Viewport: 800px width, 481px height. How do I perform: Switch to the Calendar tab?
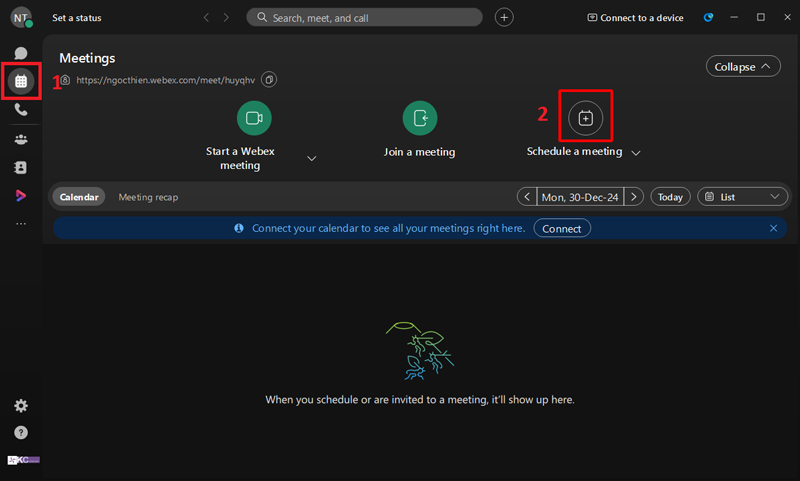pos(79,197)
